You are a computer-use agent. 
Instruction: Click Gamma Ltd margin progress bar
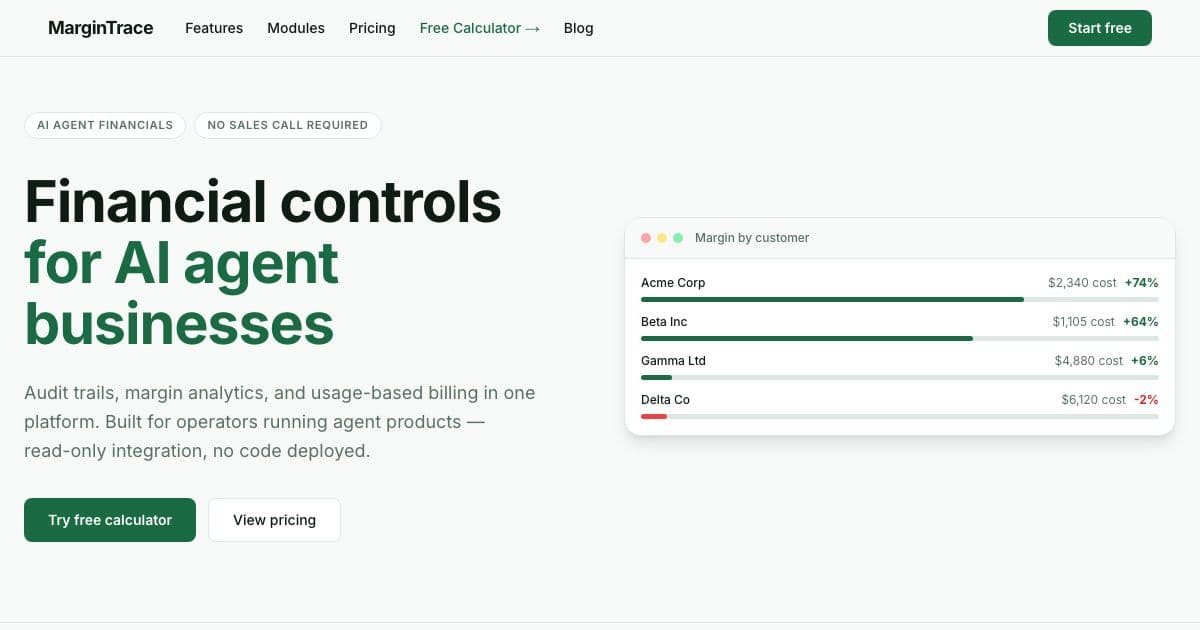[x=900, y=377]
